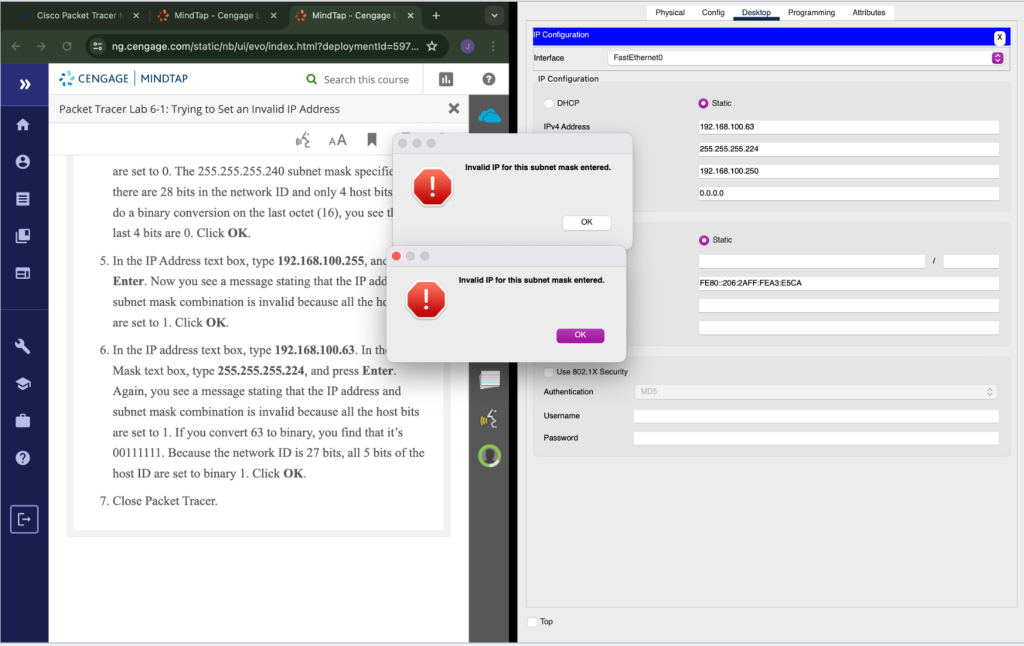Toggle the Top checkbox in Packet Tracer

point(532,622)
